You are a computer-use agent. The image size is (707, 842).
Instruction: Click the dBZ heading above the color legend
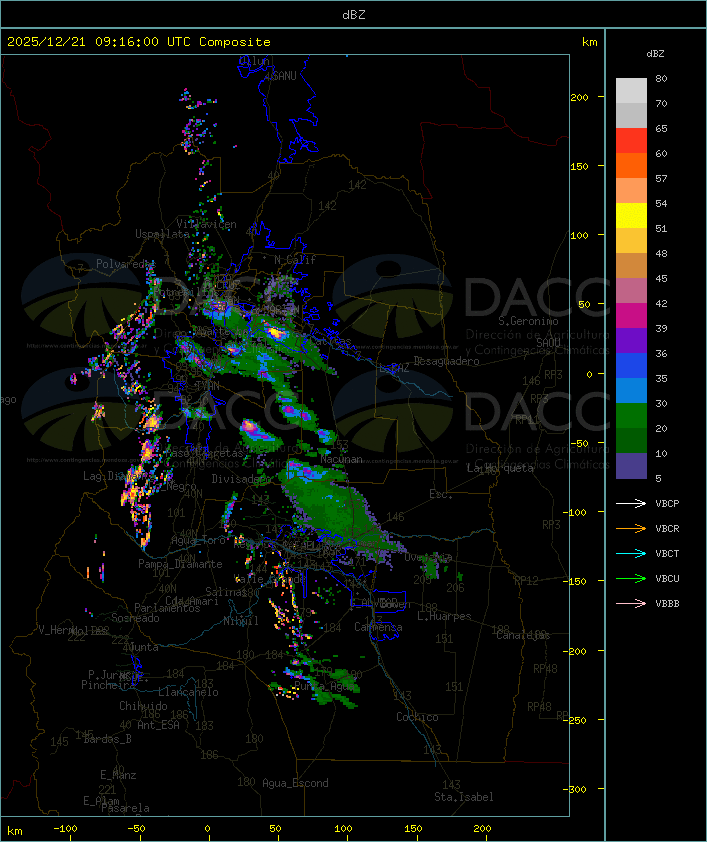pos(655,54)
